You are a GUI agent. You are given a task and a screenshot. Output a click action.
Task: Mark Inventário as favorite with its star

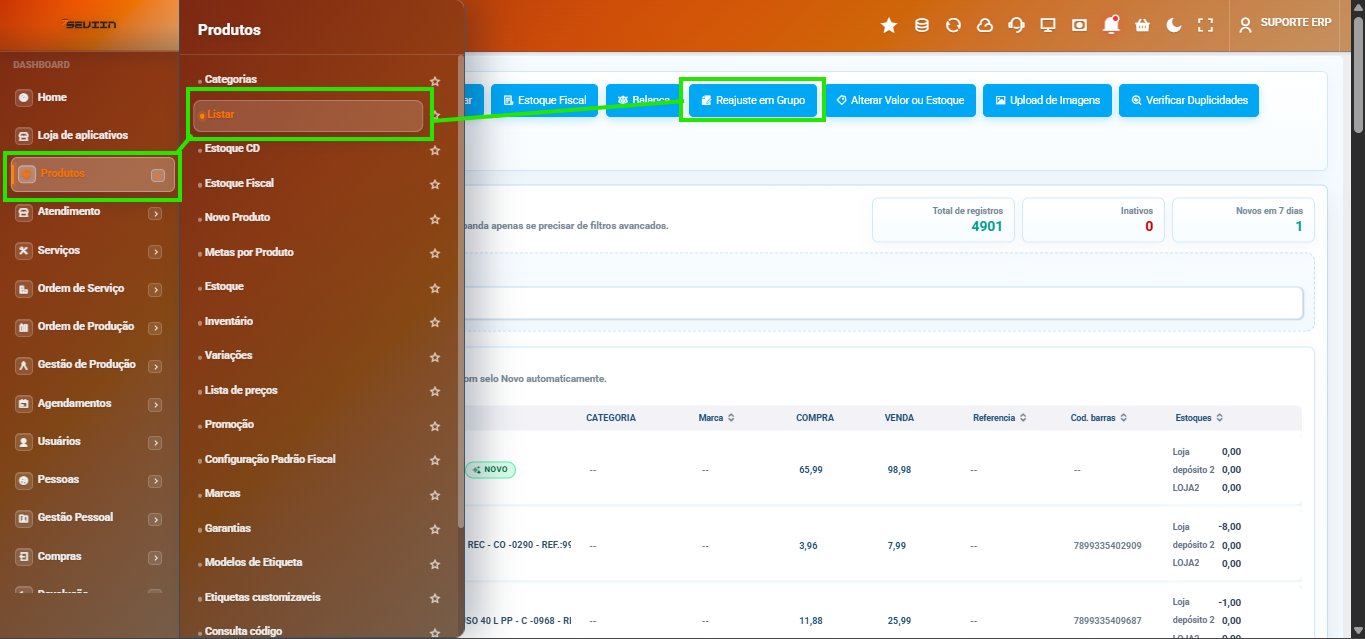[x=435, y=323]
